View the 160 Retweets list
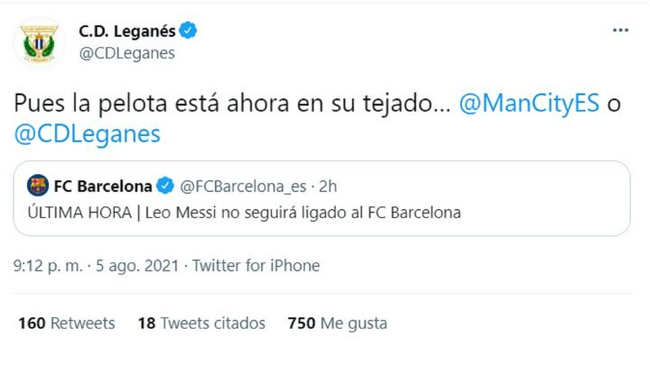This screenshot has height=365, width=650. [67, 323]
